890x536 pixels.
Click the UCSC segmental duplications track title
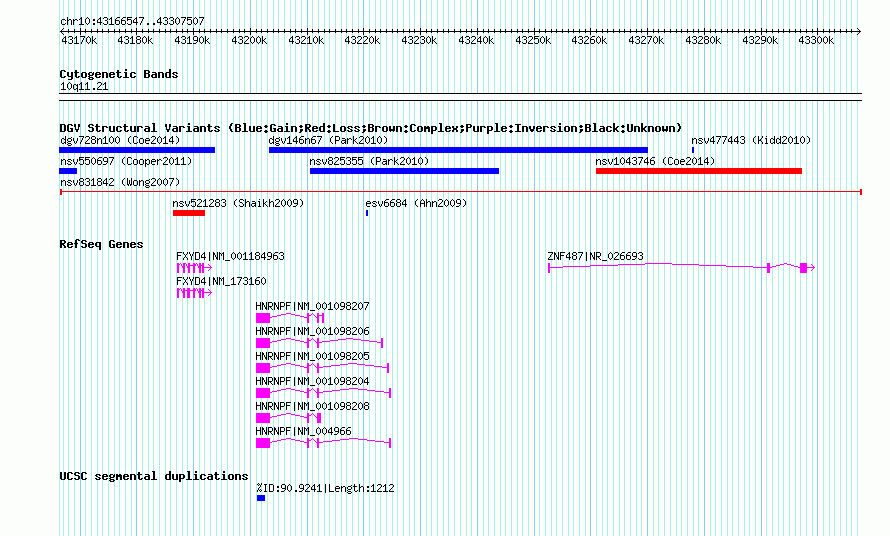click(154, 476)
